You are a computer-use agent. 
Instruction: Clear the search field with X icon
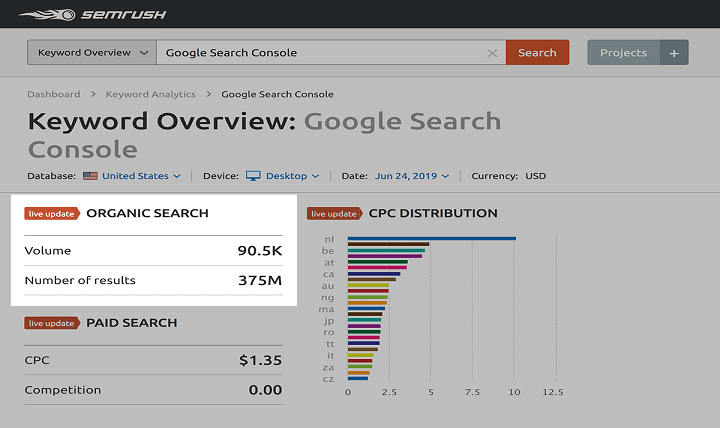pos(491,53)
